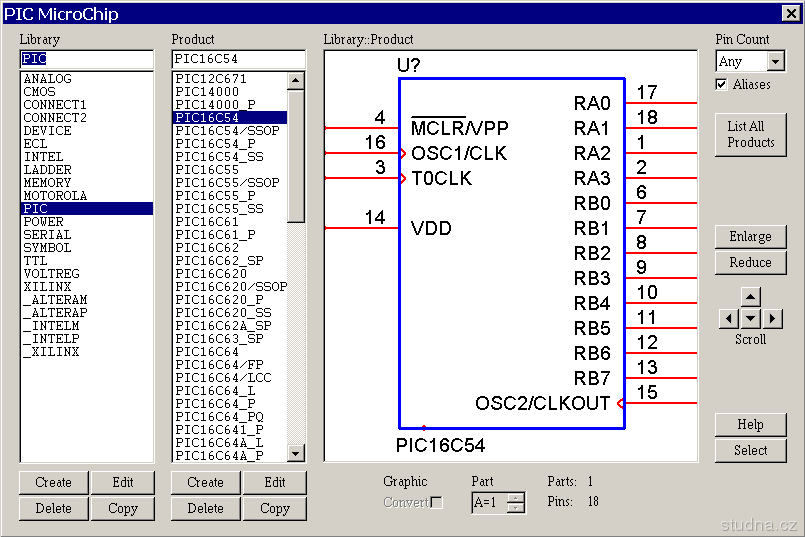The image size is (805, 537).
Task: Select MOTOROLA library
Action: tap(87, 196)
